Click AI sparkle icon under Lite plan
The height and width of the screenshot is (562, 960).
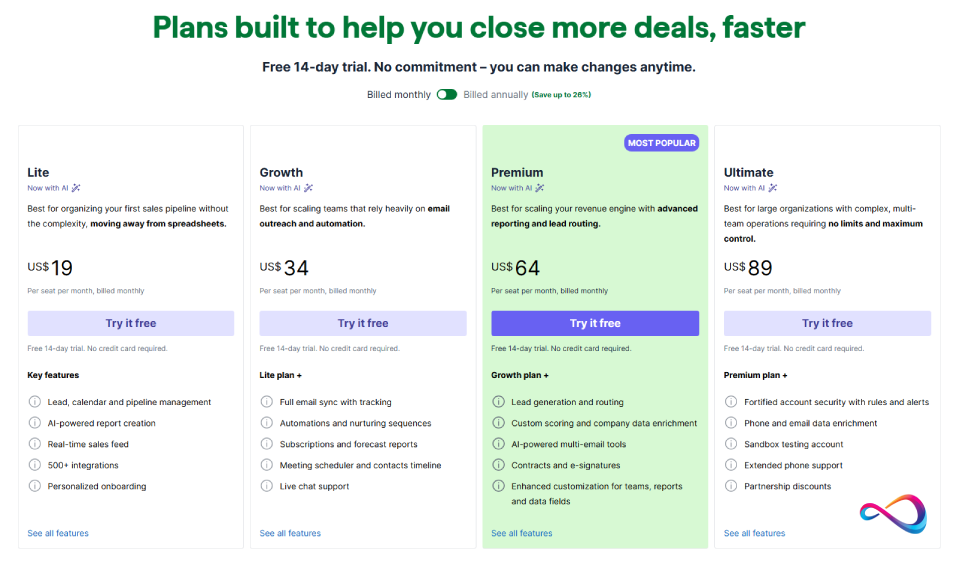point(76,188)
